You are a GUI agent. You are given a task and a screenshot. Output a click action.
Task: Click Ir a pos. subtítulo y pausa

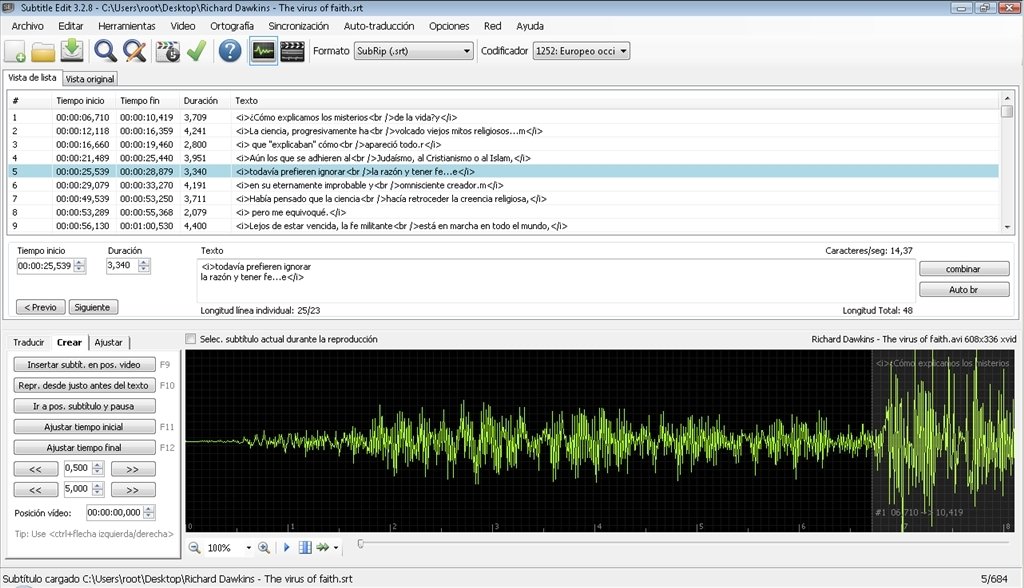84,406
